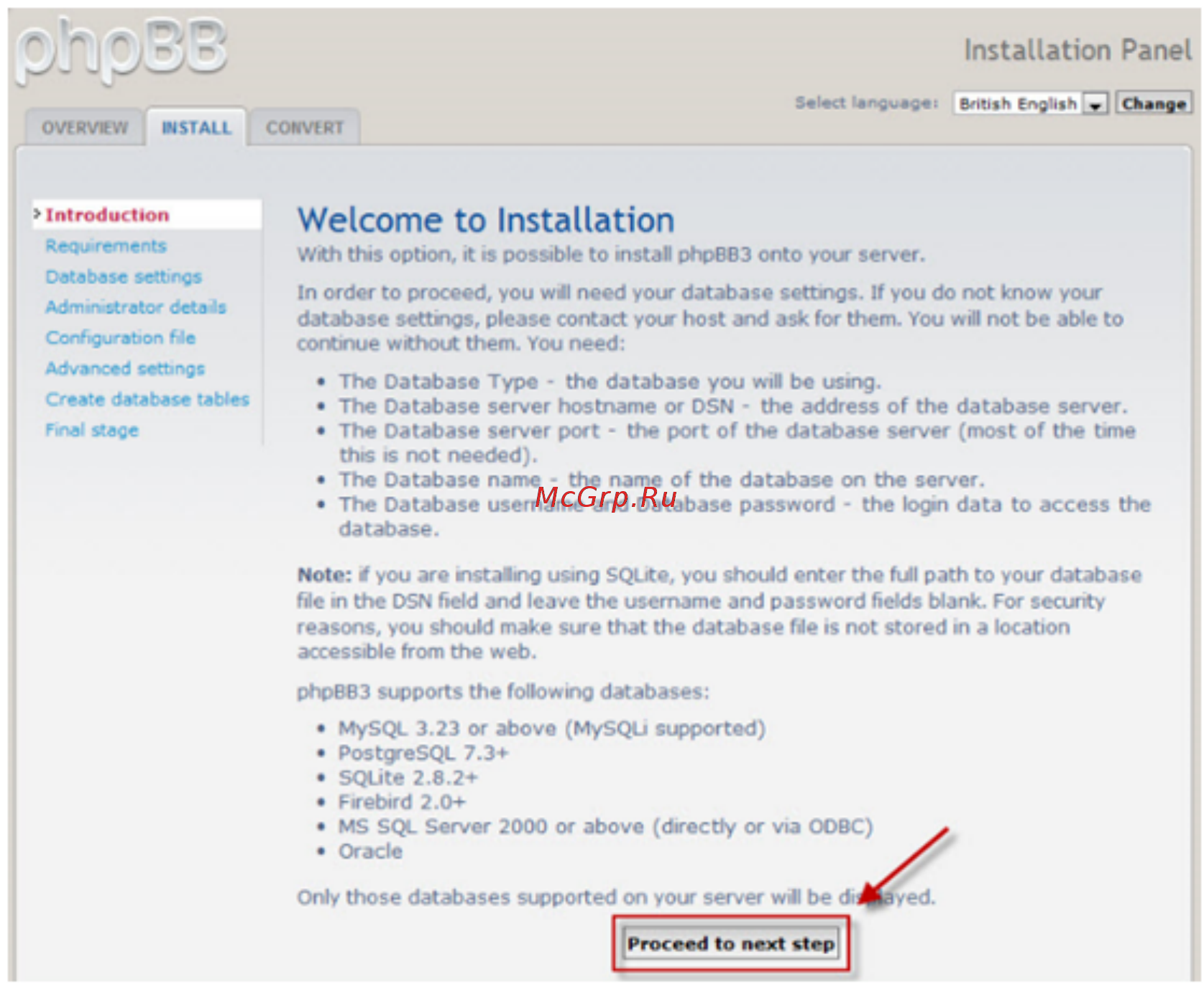
Task: Click the Change language button
Action: pos(1154,104)
